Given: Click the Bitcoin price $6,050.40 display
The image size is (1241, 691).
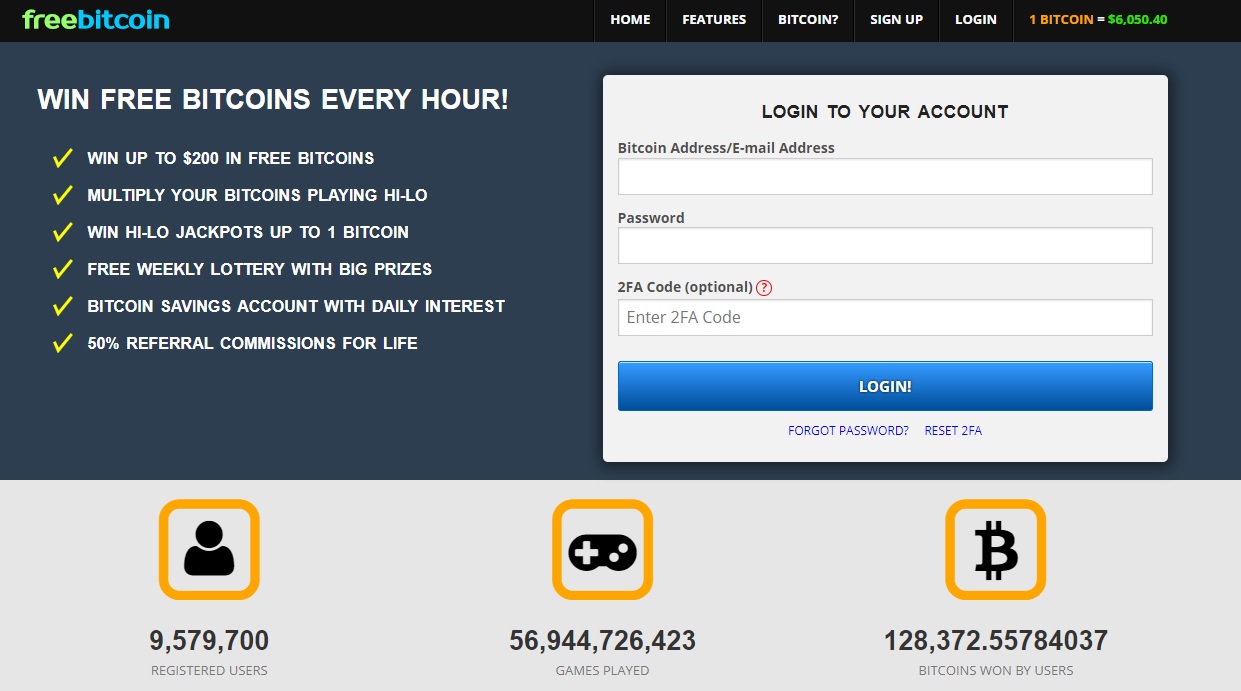Looking at the screenshot, I should [x=1137, y=20].
